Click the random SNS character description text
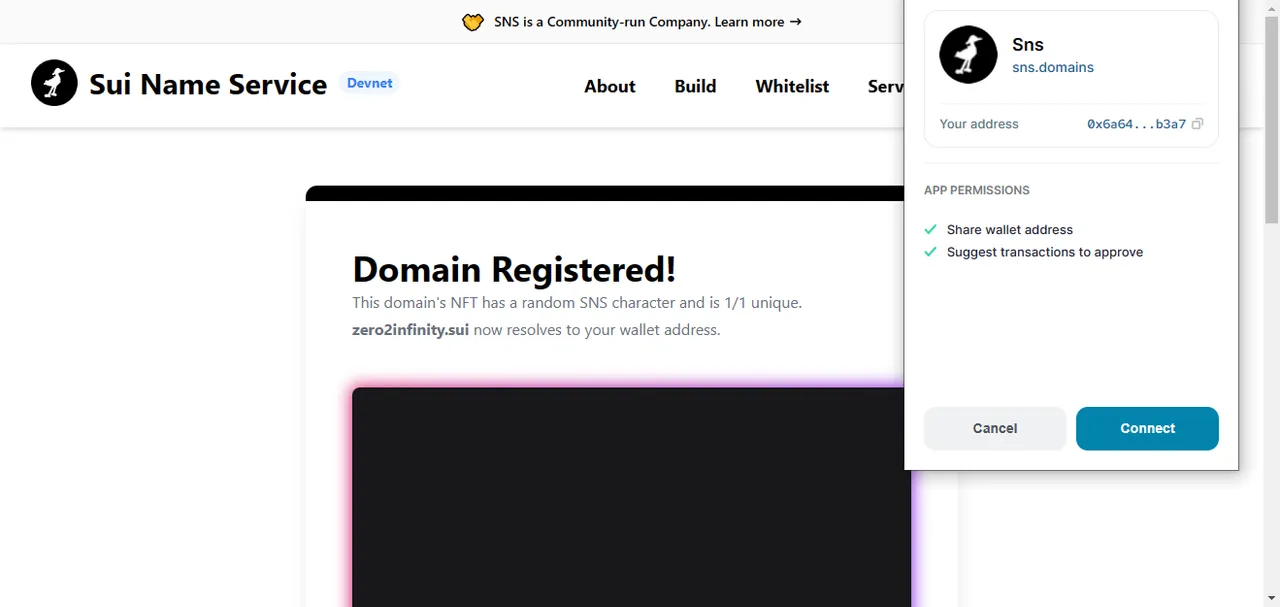This screenshot has height=607, width=1280. point(577,302)
